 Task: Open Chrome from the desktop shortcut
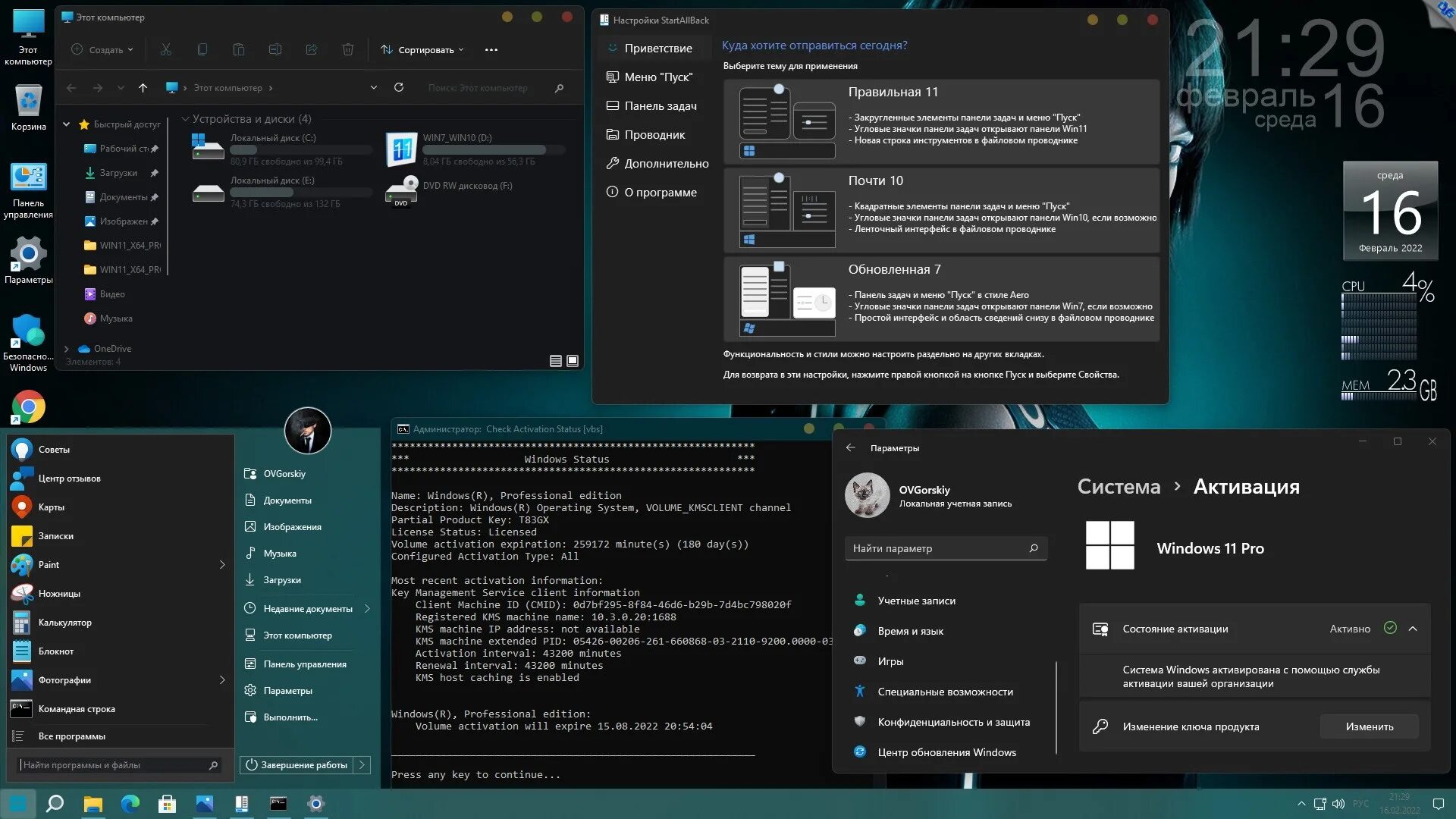28,407
